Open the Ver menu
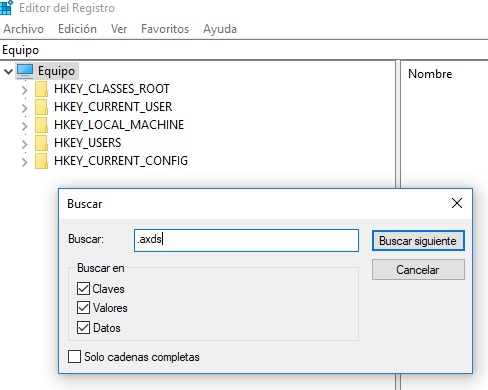Screen dimensions: 488x390 point(119,29)
